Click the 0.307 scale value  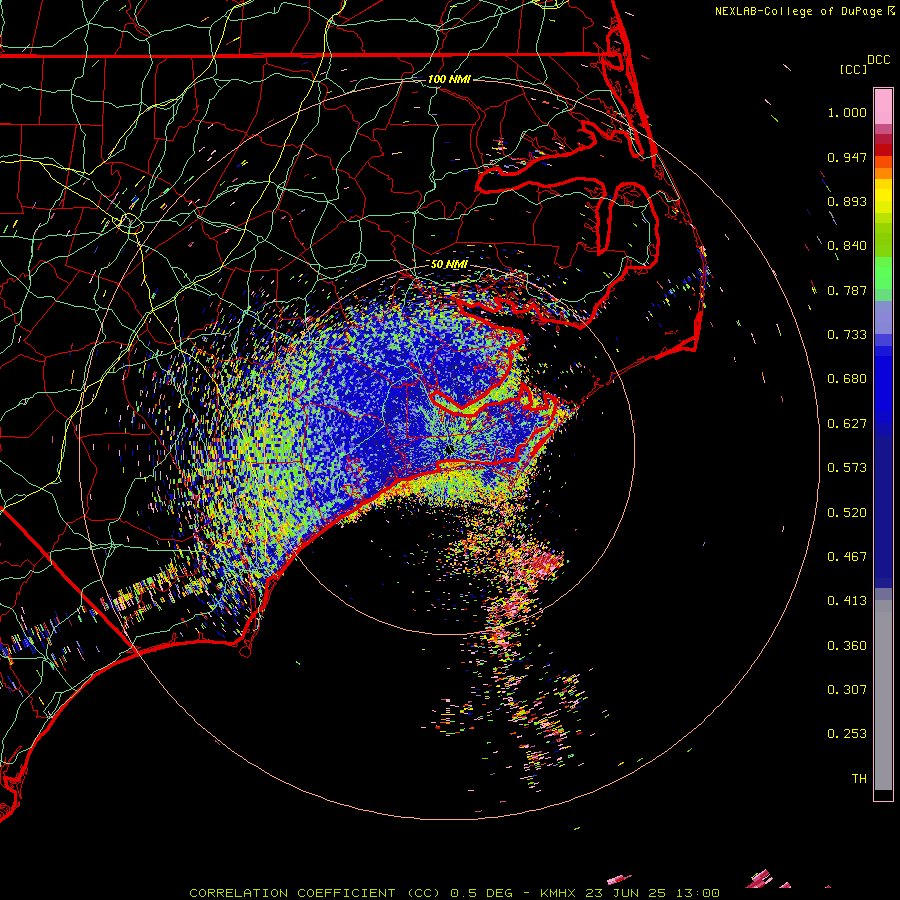[x=847, y=690]
